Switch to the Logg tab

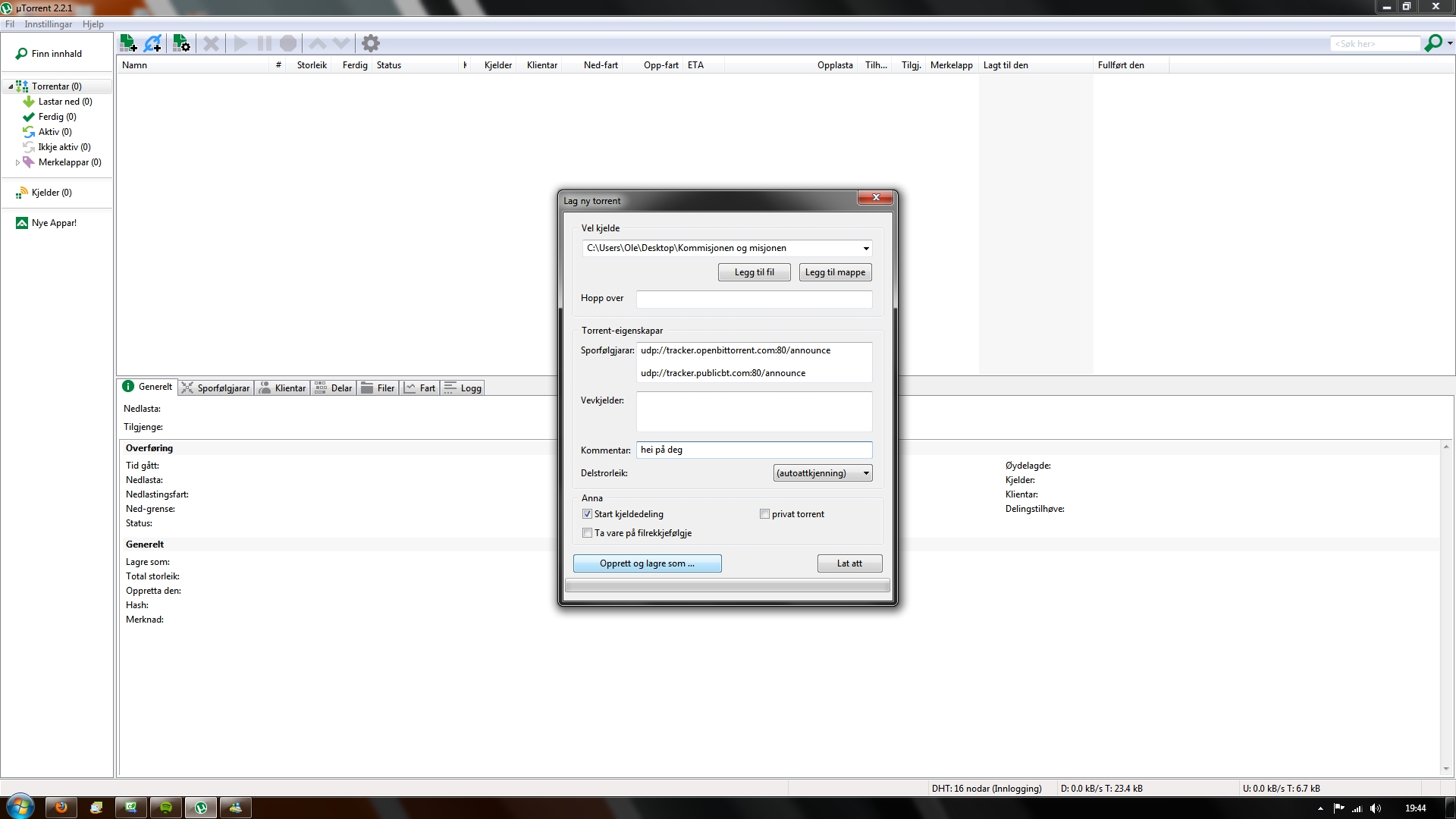pos(463,388)
